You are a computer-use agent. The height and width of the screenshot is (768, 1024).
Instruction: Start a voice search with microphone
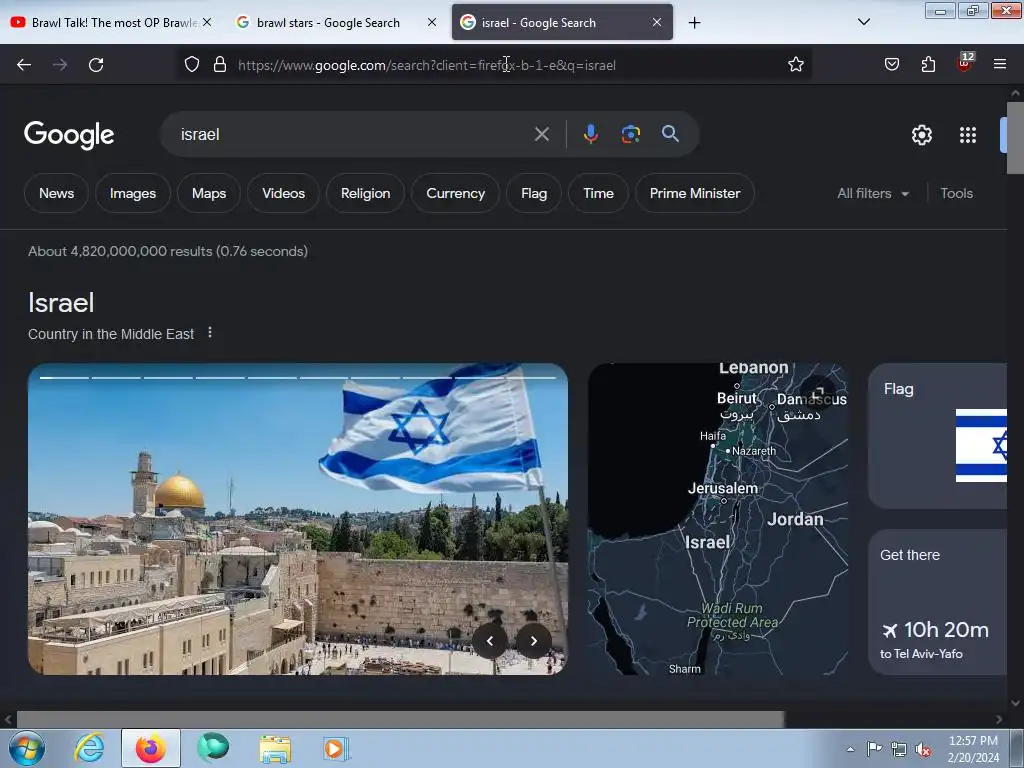[590, 135]
